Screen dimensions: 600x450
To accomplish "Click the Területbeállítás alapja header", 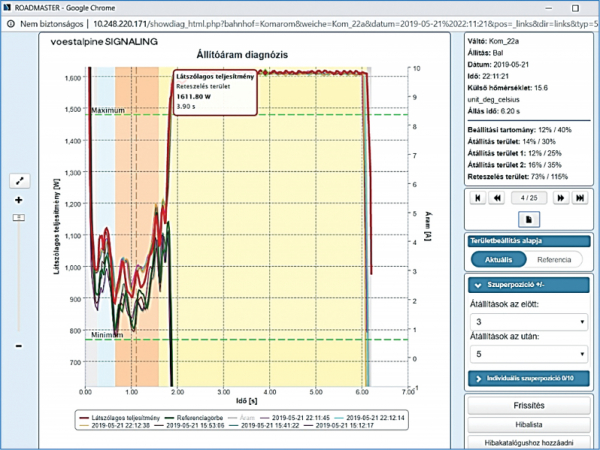I will click(x=528, y=241).
